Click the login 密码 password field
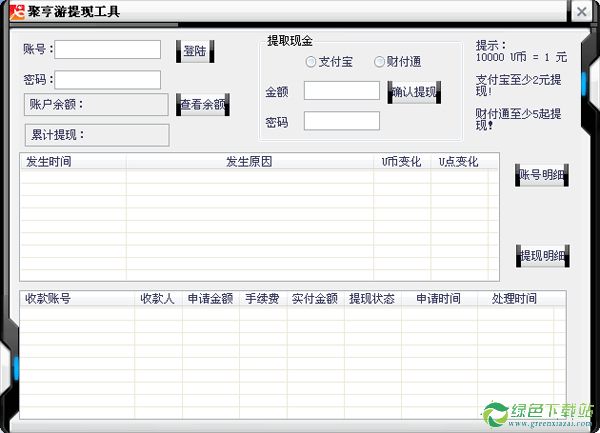Image resolution: width=600 pixels, height=433 pixels. (x=108, y=80)
